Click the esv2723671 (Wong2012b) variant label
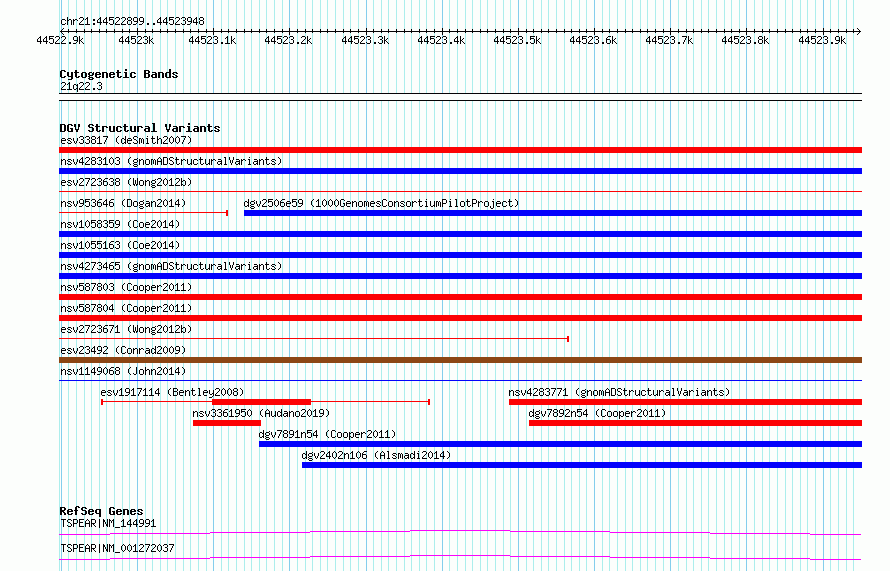Screen dimensions: 890x571 [126, 329]
